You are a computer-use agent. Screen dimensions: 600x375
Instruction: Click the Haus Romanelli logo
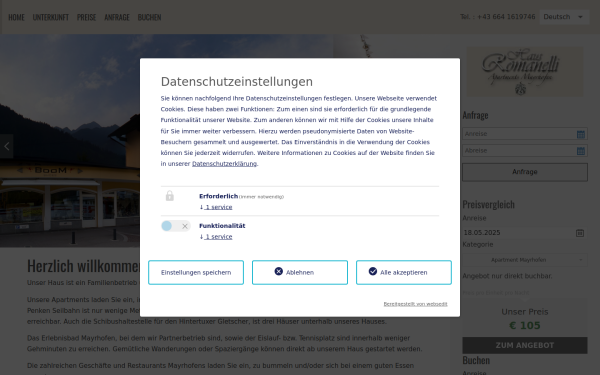pos(525,72)
